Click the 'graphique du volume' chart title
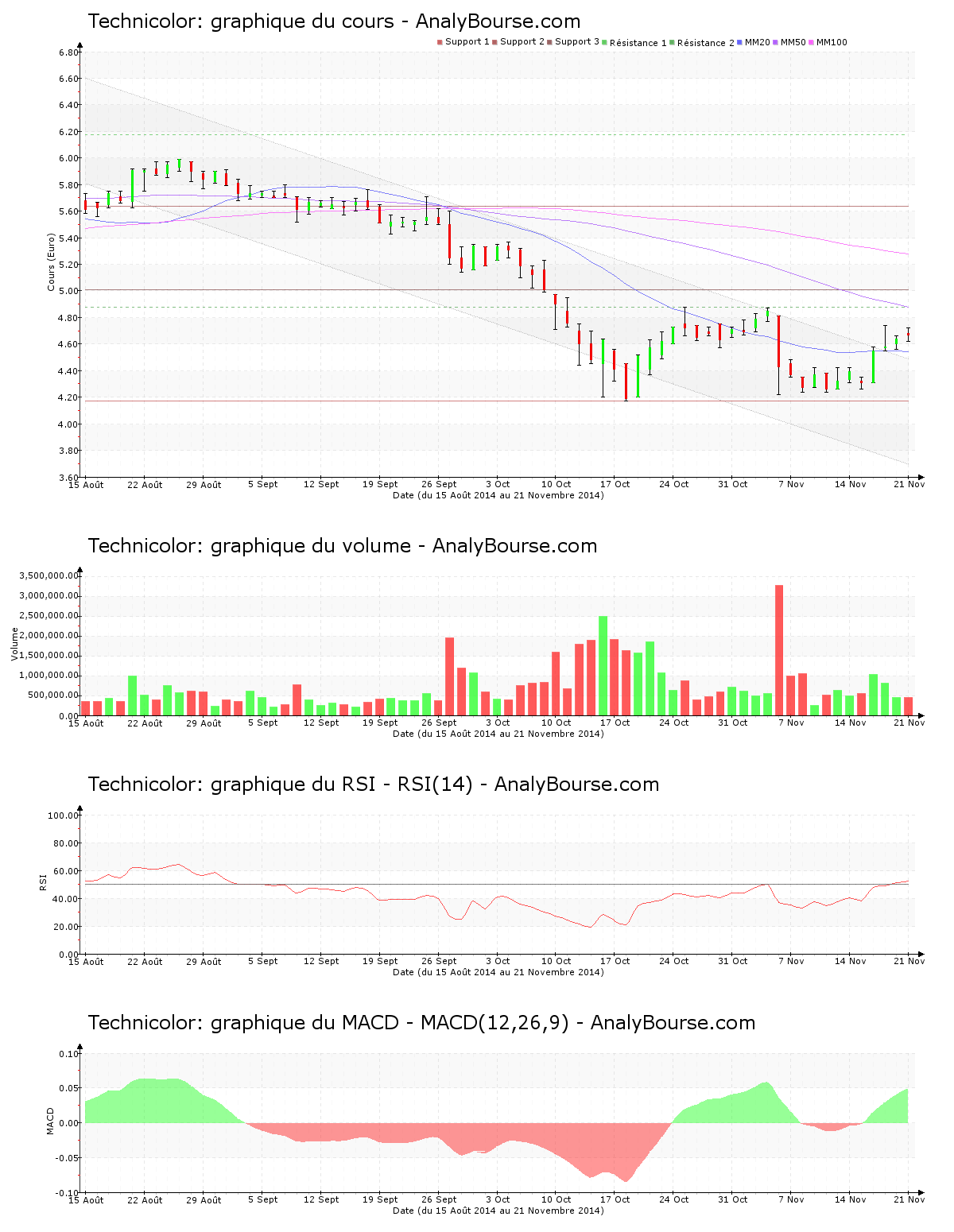954x1232 pixels. [342, 546]
